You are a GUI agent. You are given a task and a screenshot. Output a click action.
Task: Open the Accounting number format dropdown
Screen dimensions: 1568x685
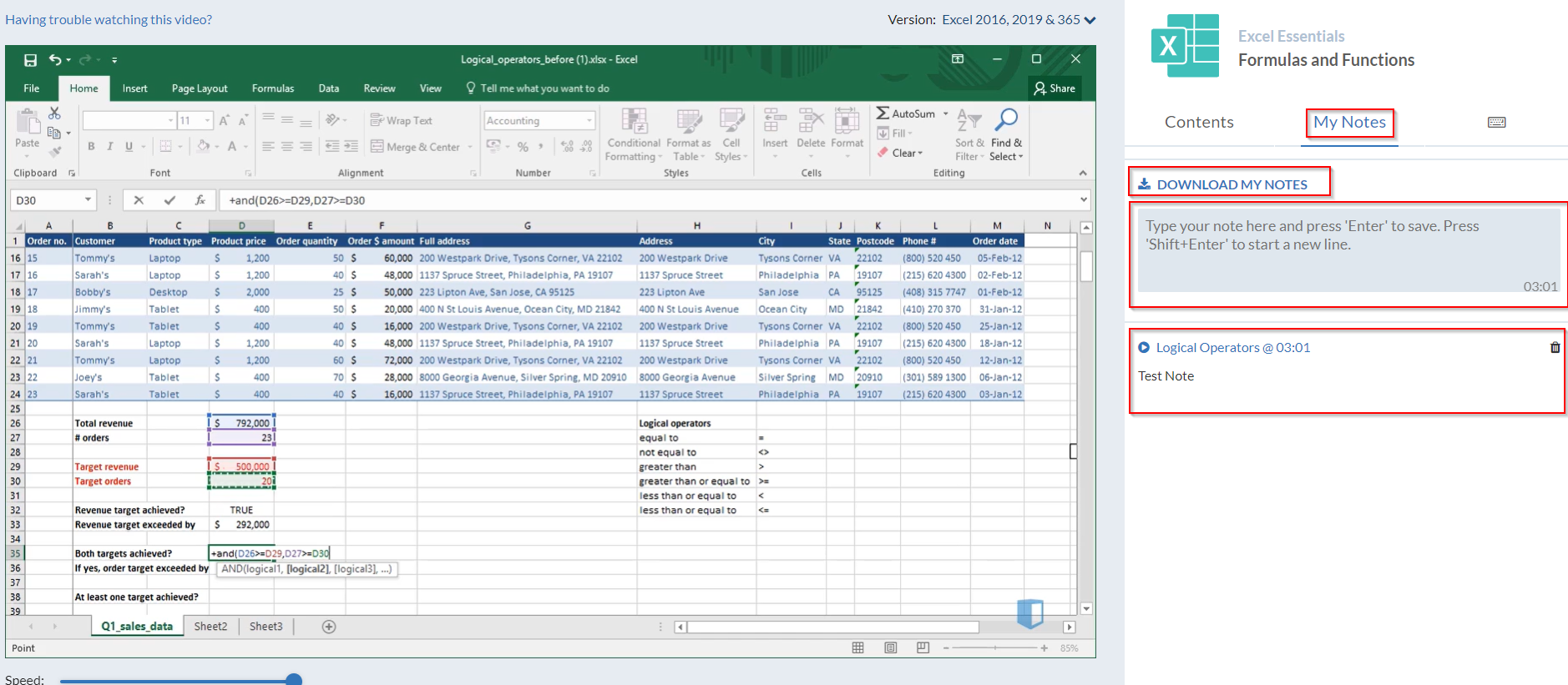589,121
